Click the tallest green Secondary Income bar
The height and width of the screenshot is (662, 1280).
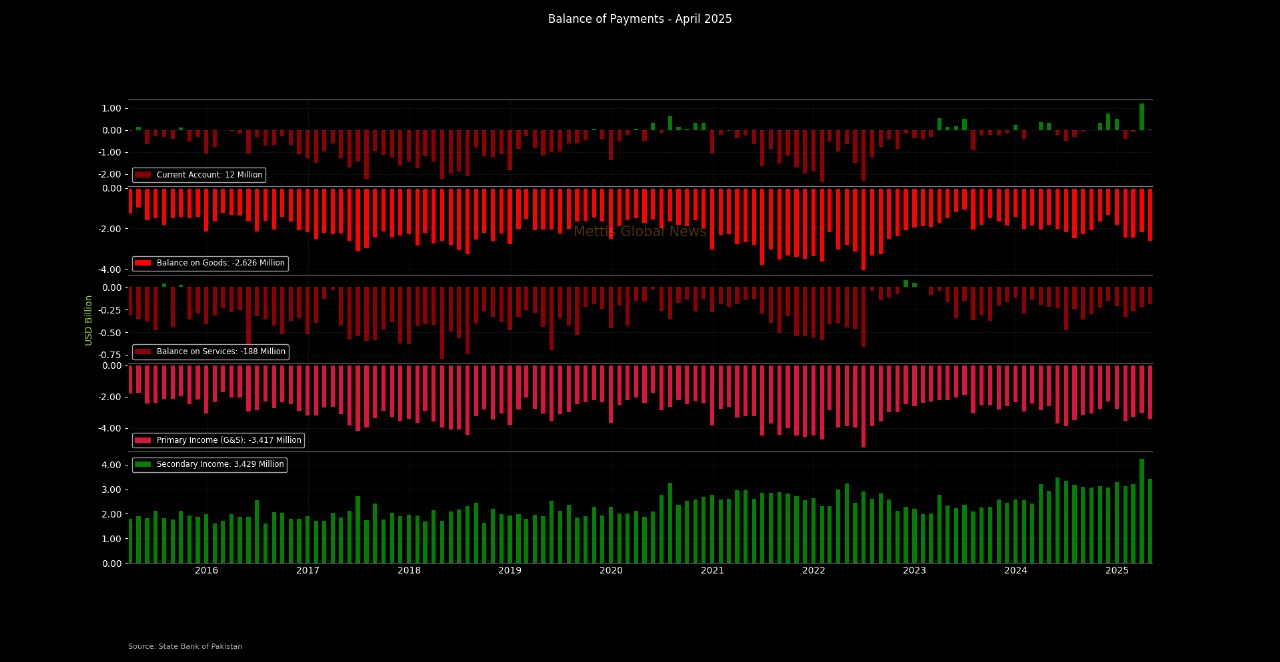(x=1142, y=511)
